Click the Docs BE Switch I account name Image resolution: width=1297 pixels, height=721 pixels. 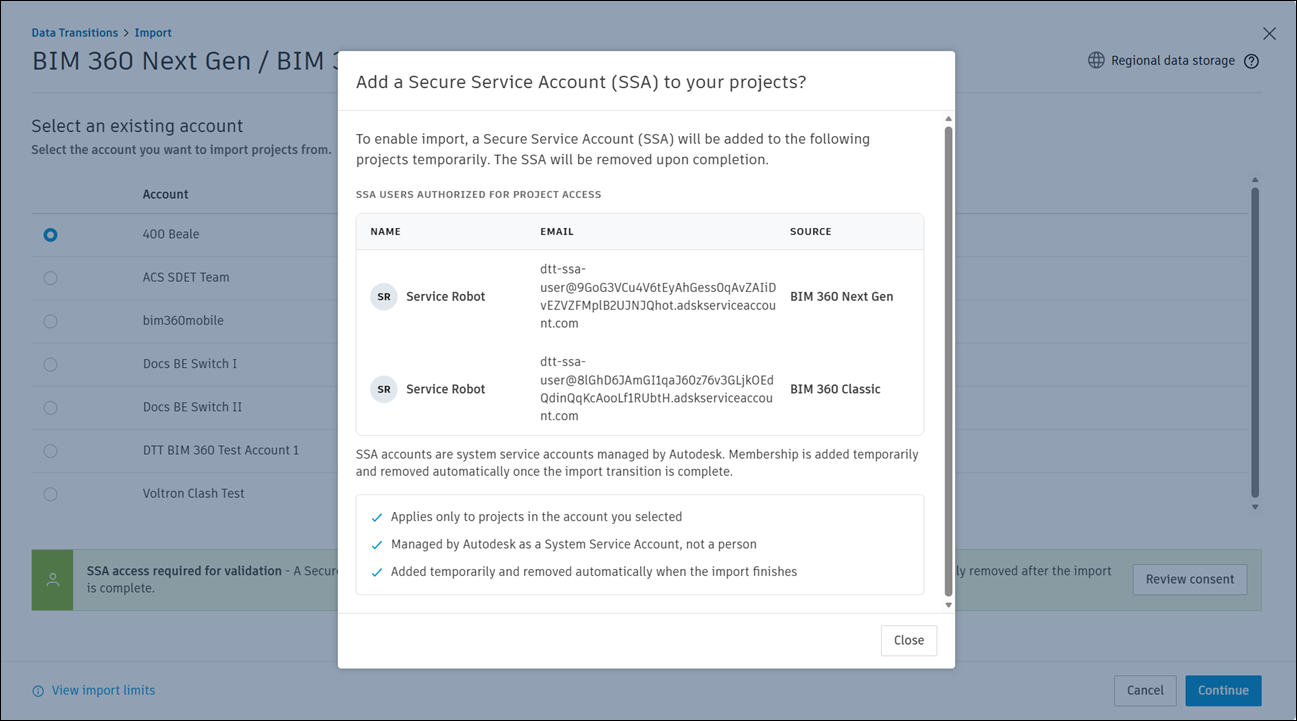coord(190,364)
